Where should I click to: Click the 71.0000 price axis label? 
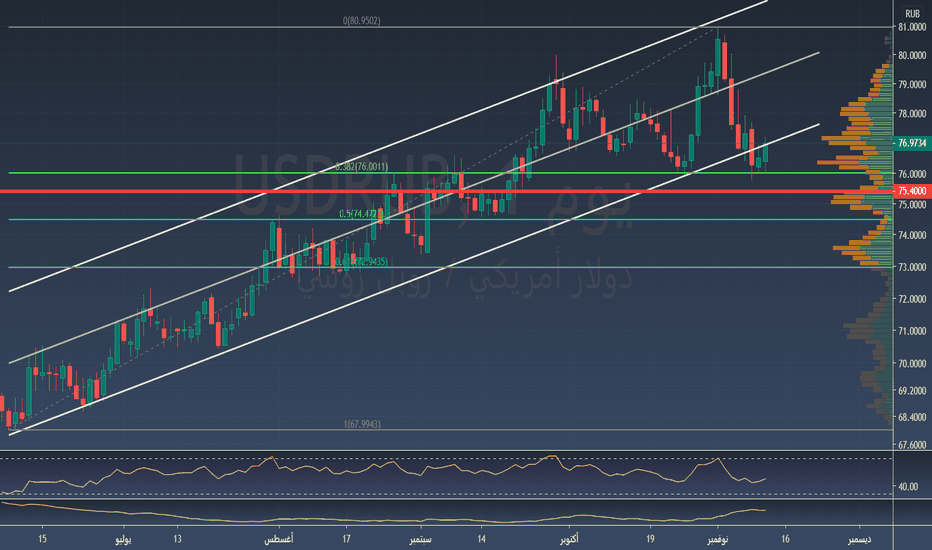[x=912, y=331]
